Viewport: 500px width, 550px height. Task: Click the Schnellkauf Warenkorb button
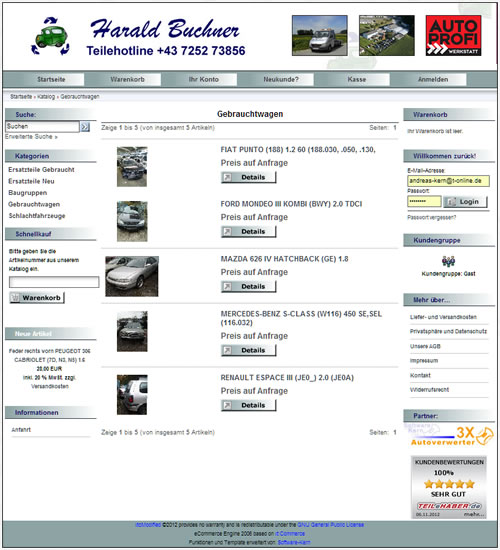[x=37, y=298]
